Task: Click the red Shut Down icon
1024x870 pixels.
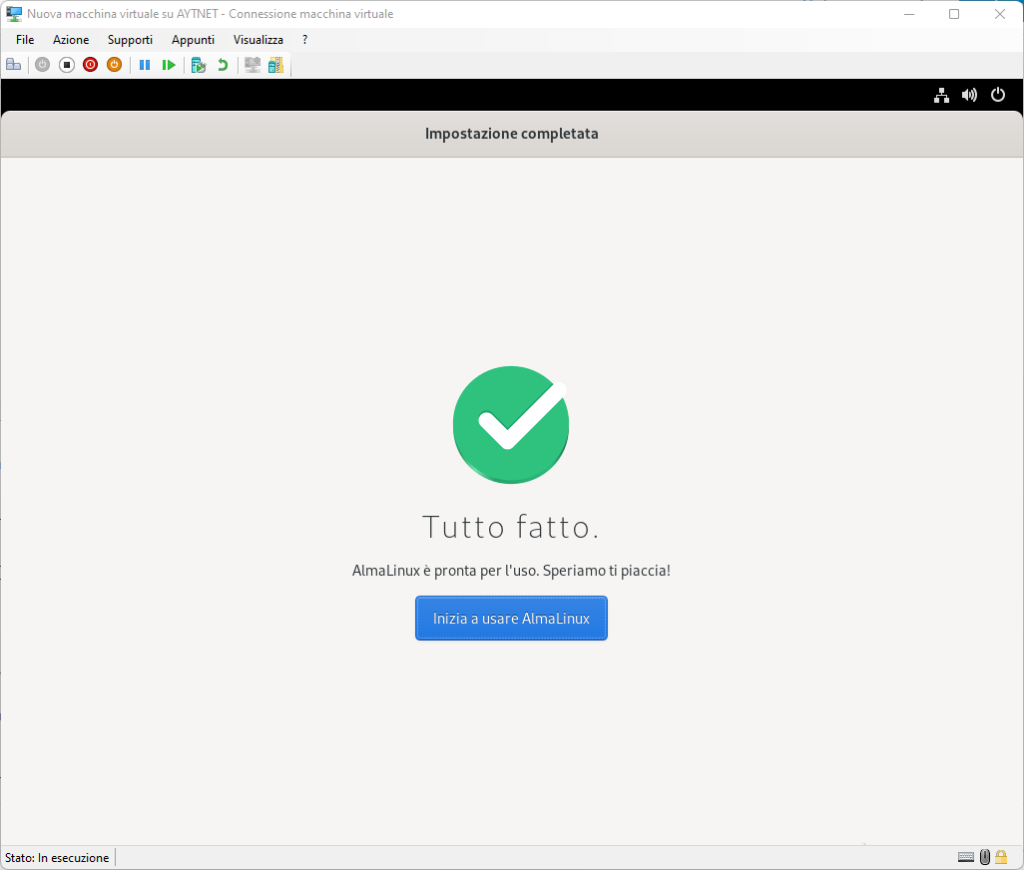Action: click(x=90, y=65)
